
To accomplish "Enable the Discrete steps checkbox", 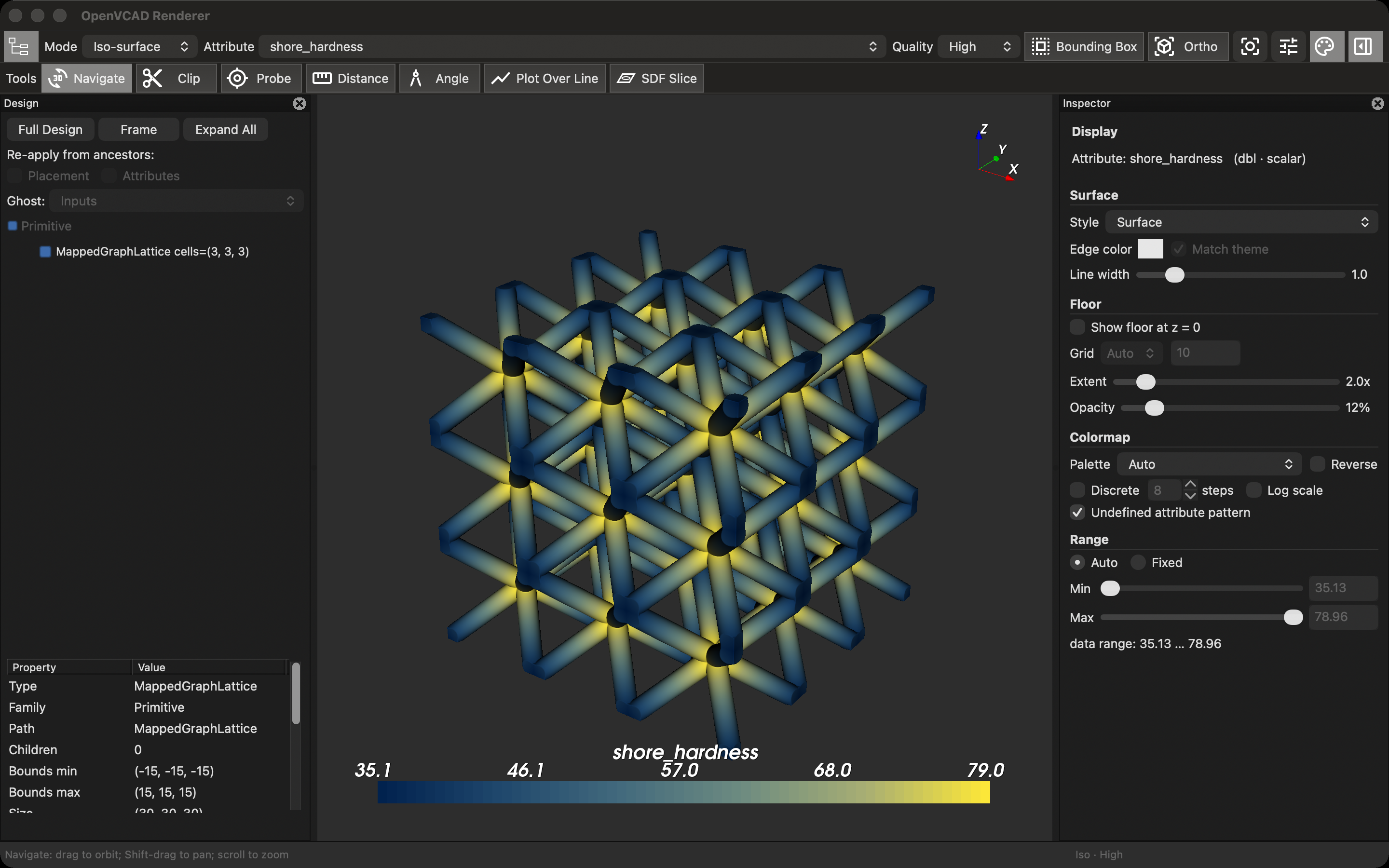I will click(x=1077, y=490).
